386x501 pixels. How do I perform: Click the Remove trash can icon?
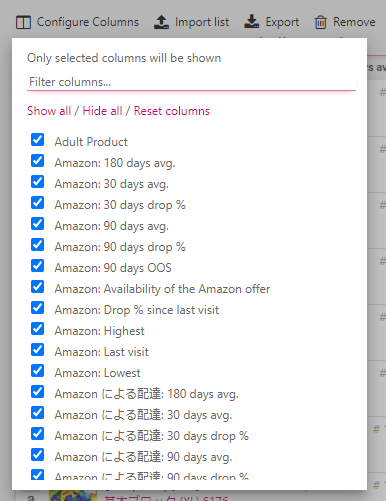(320, 22)
